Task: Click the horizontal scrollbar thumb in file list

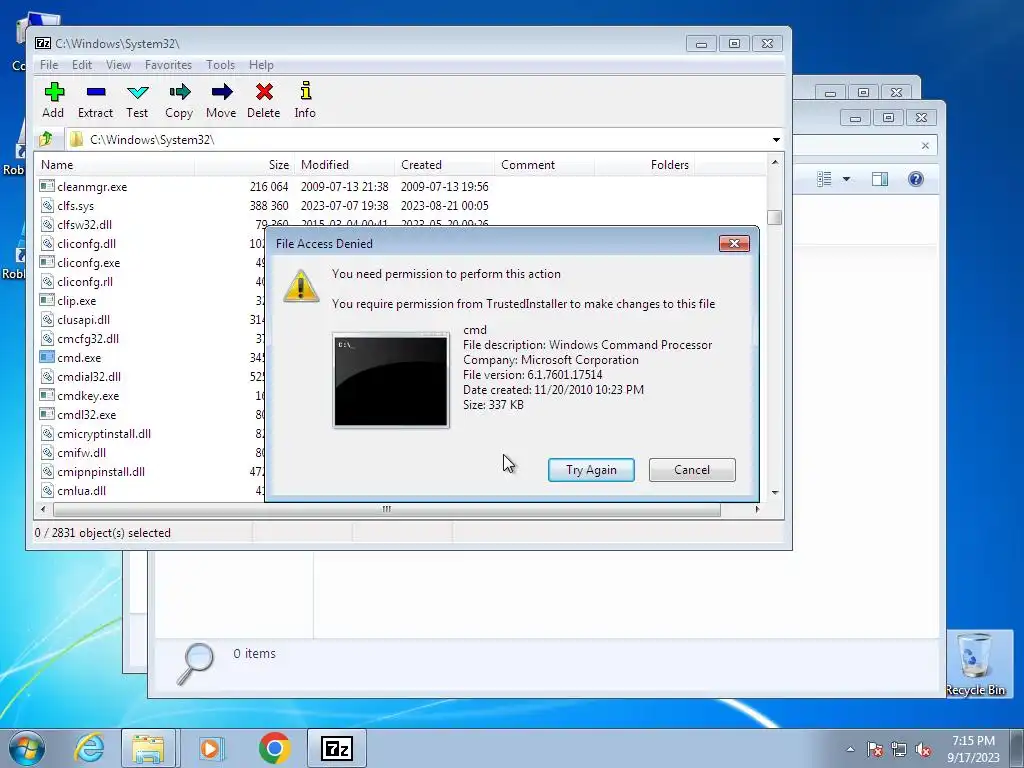Action: pyautogui.click(x=387, y=509)
